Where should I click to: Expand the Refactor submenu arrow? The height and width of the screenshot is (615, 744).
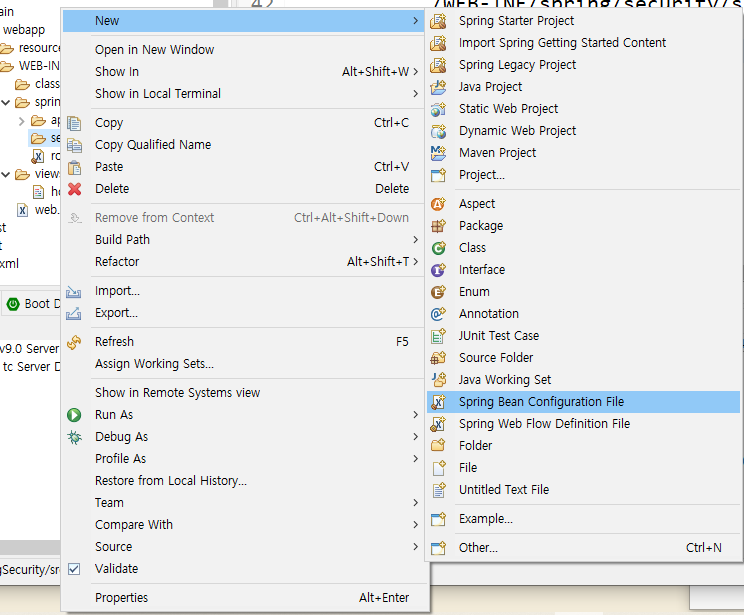pos(416,261)
